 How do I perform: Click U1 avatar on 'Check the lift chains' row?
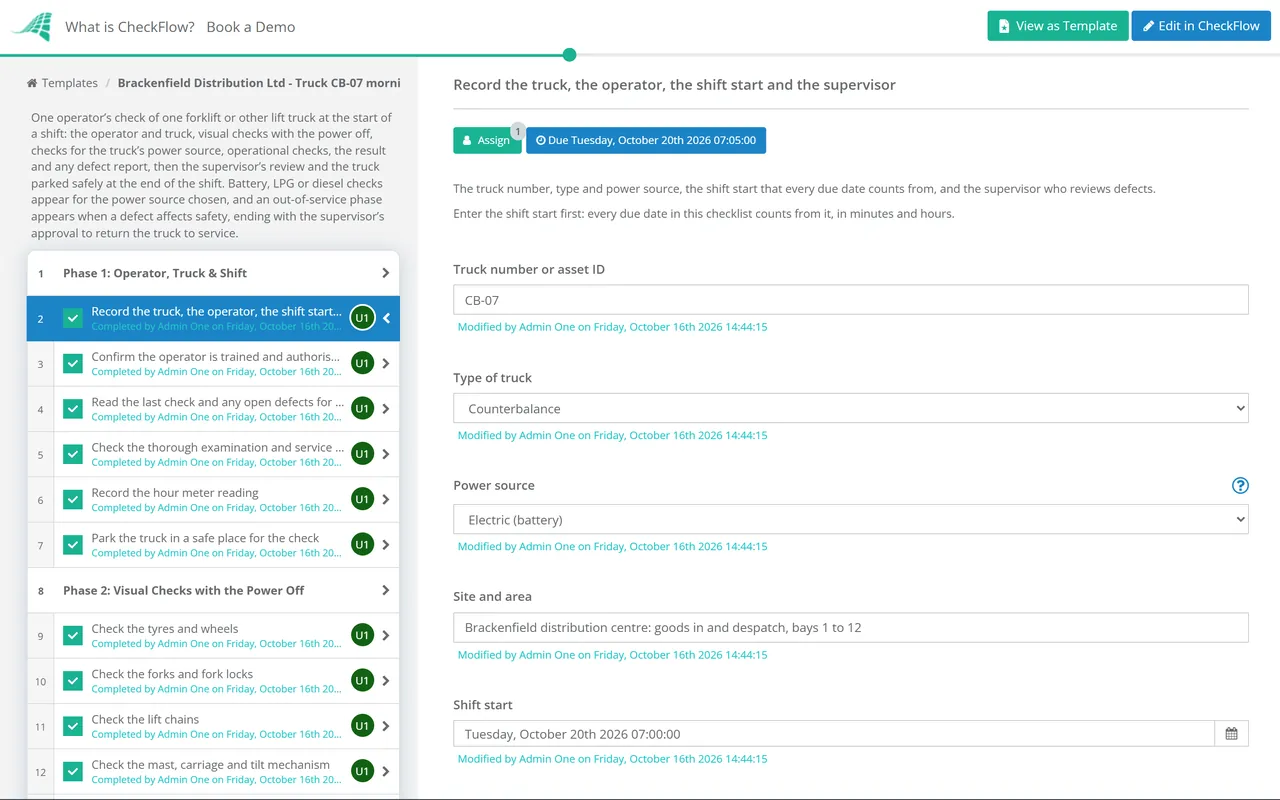pos(362,725)
